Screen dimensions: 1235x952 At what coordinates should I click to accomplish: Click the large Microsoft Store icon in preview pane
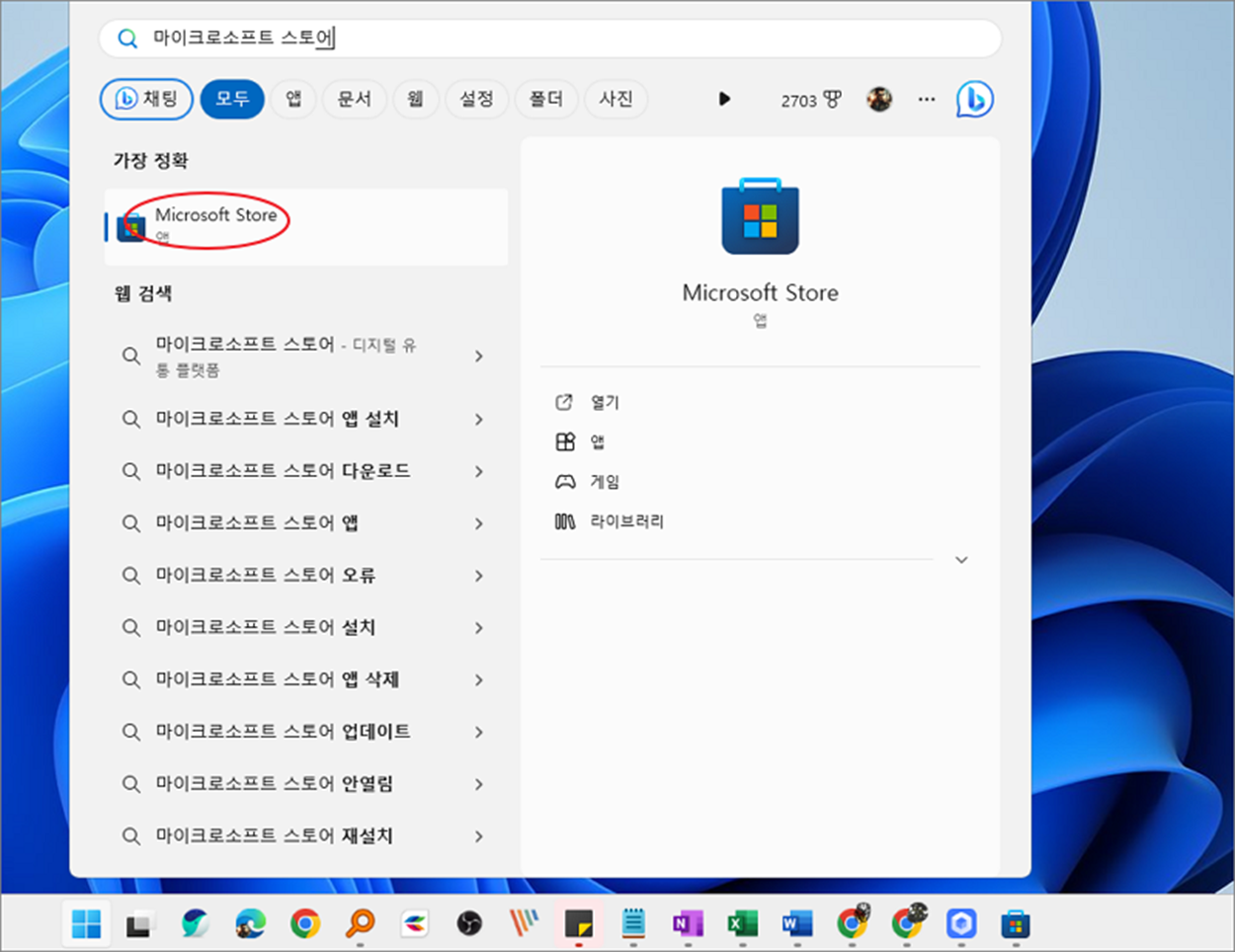(760, 217)
